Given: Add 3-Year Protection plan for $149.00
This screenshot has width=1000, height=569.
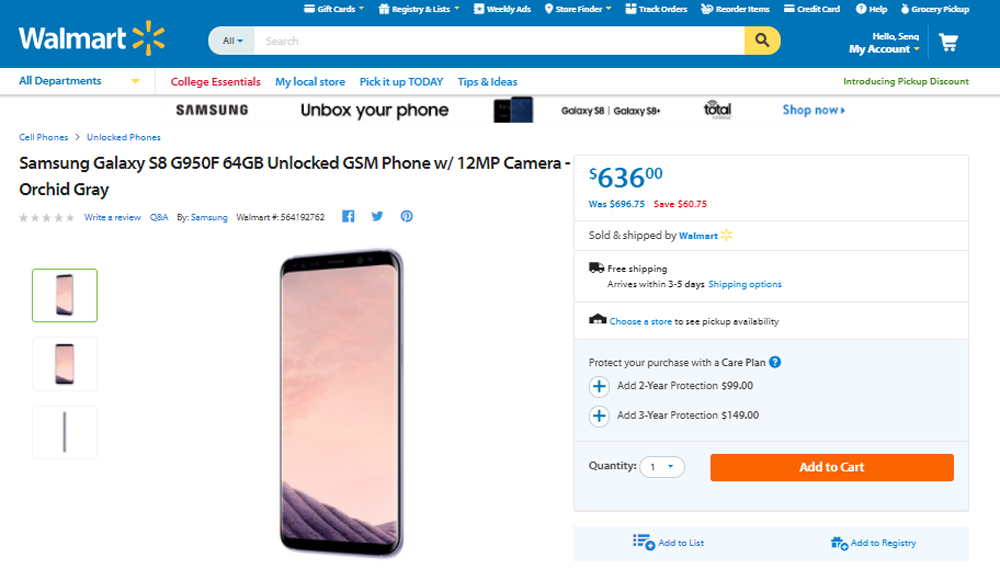Looking at the screenshot, I should pos(599,416).
